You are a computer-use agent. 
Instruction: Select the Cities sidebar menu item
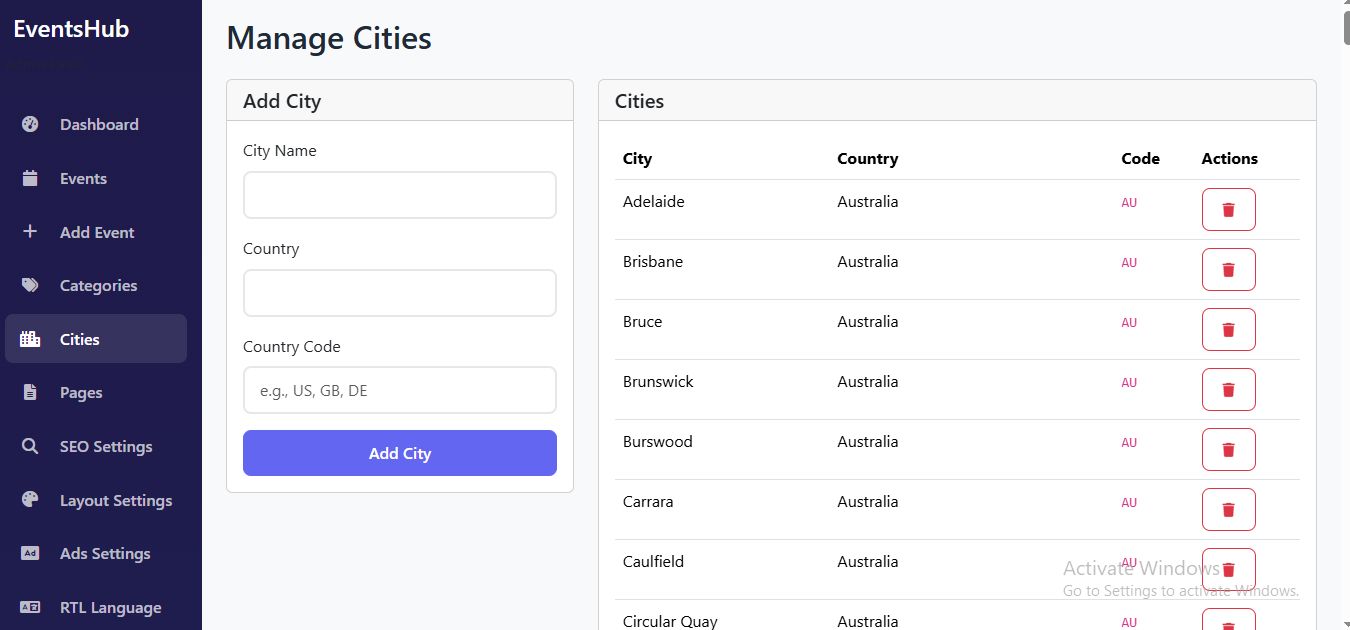tap(96, 339)
